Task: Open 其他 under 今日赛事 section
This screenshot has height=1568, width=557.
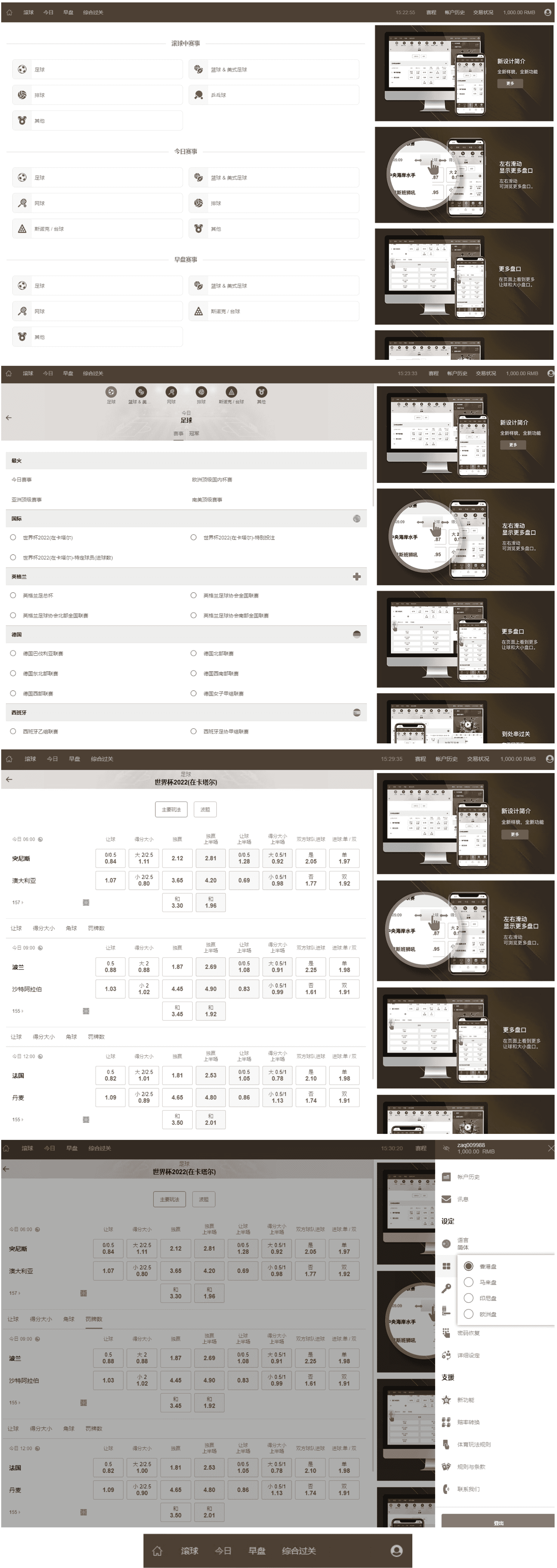Action: [x=274, y=229]
